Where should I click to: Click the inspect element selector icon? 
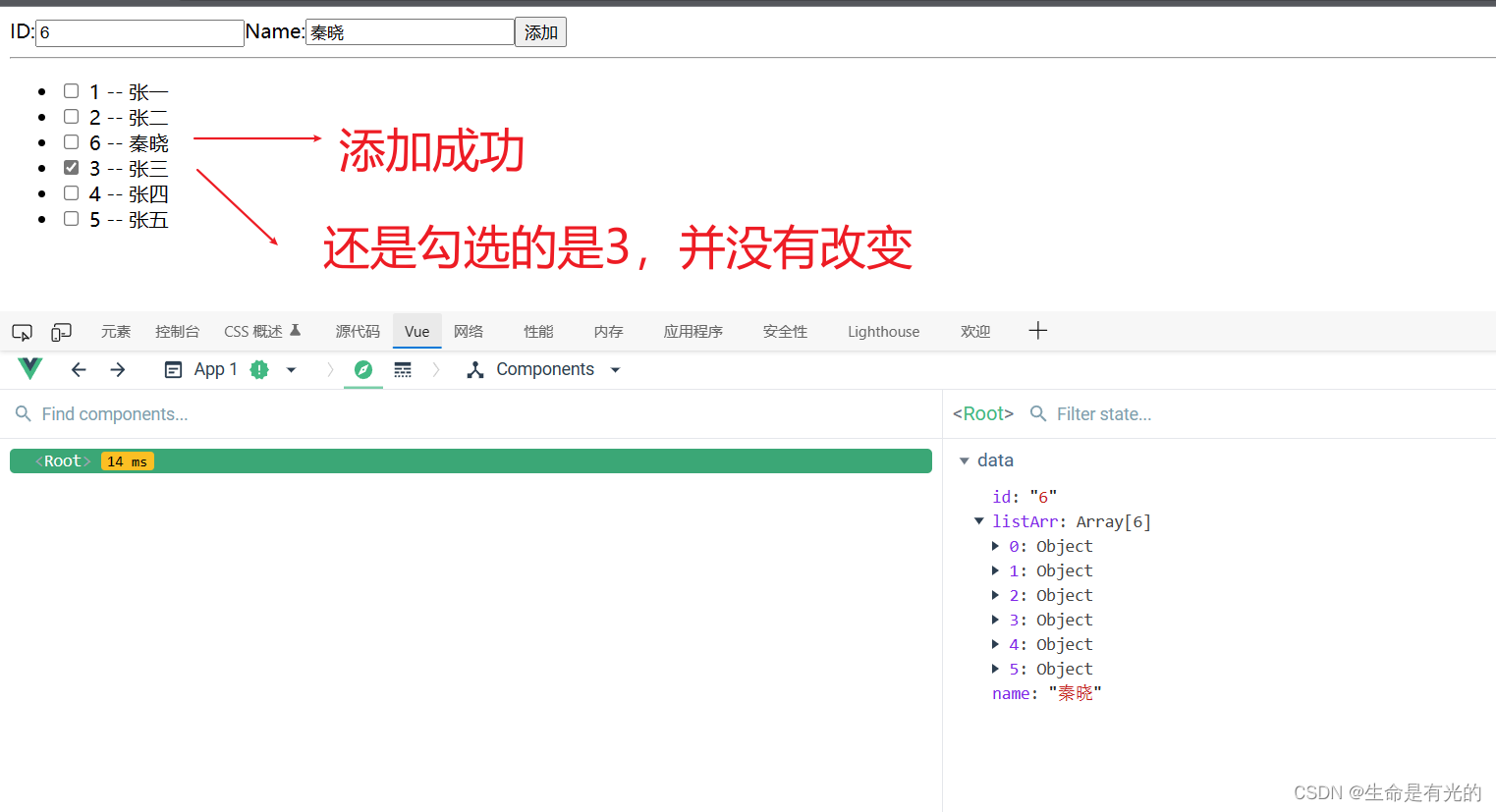pos(22,332)
